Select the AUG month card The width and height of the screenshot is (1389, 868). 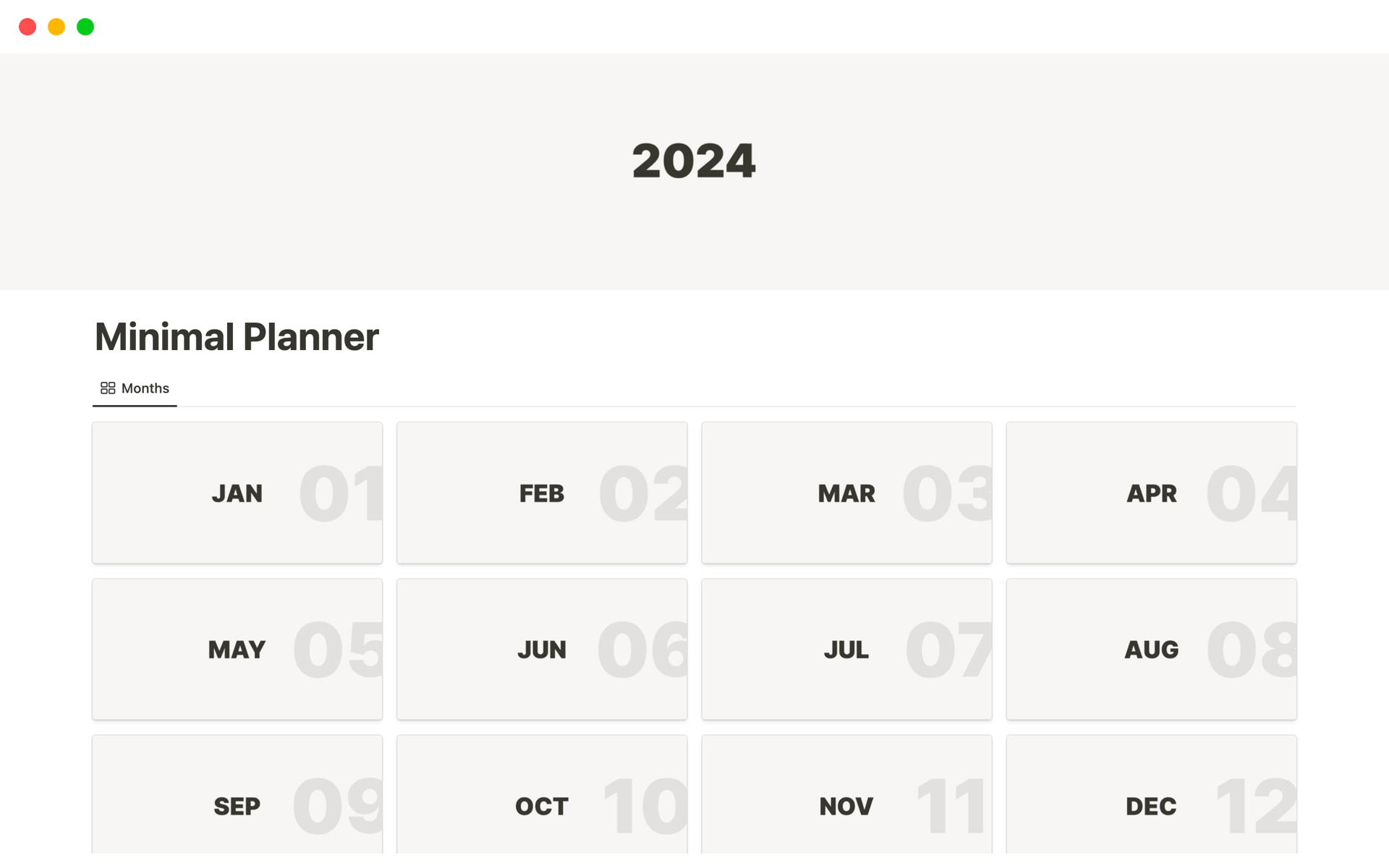[x=1151, y=650]
